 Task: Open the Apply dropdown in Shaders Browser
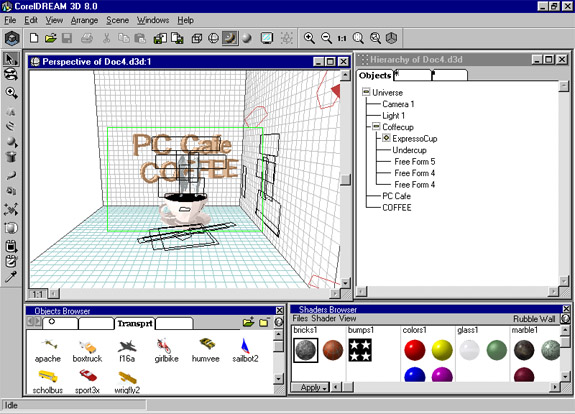[x=310, y=387]
